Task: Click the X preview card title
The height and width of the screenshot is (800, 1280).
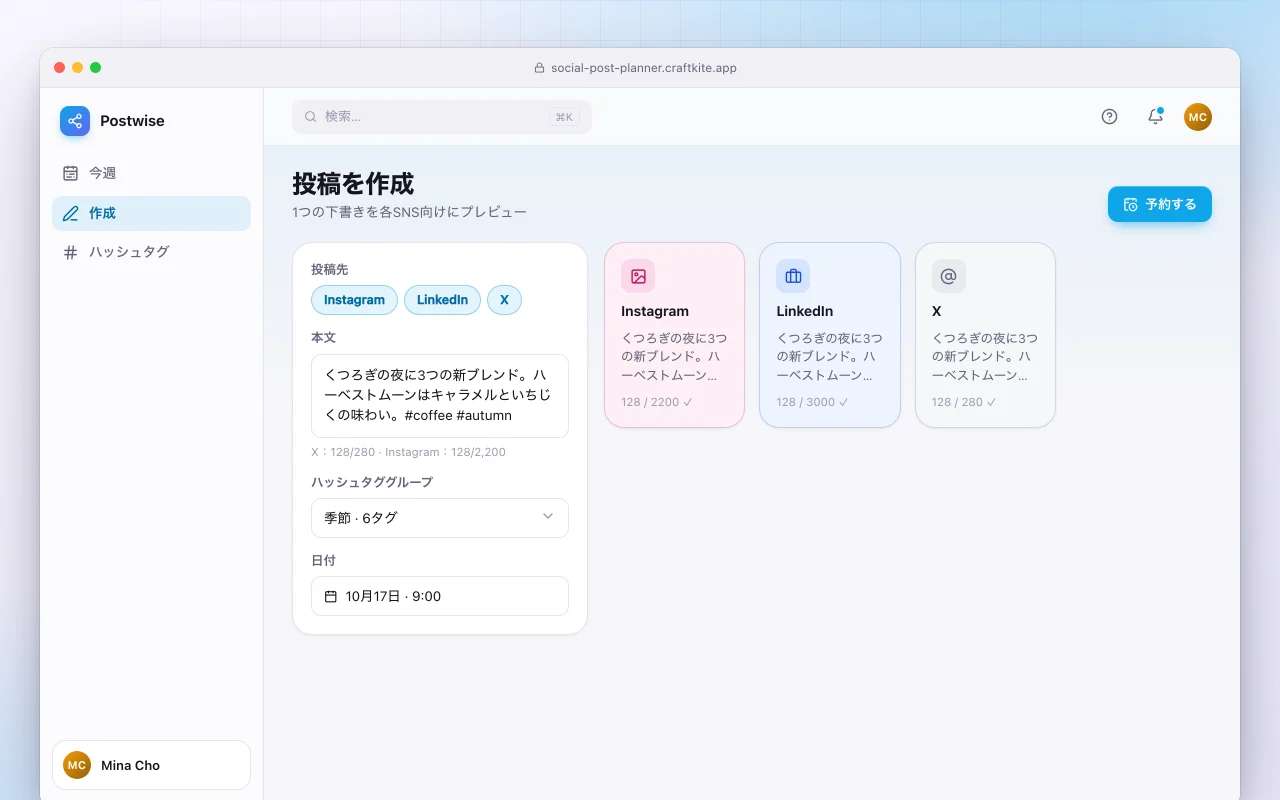Action: pos(937,311)
